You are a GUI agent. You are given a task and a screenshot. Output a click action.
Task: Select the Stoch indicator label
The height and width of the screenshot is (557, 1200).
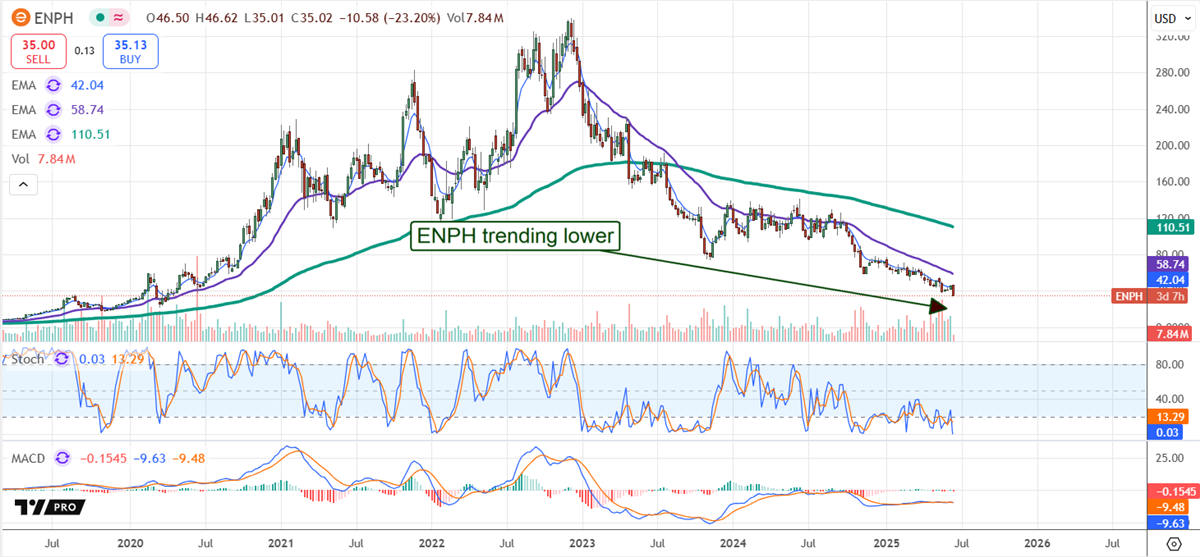27,359
